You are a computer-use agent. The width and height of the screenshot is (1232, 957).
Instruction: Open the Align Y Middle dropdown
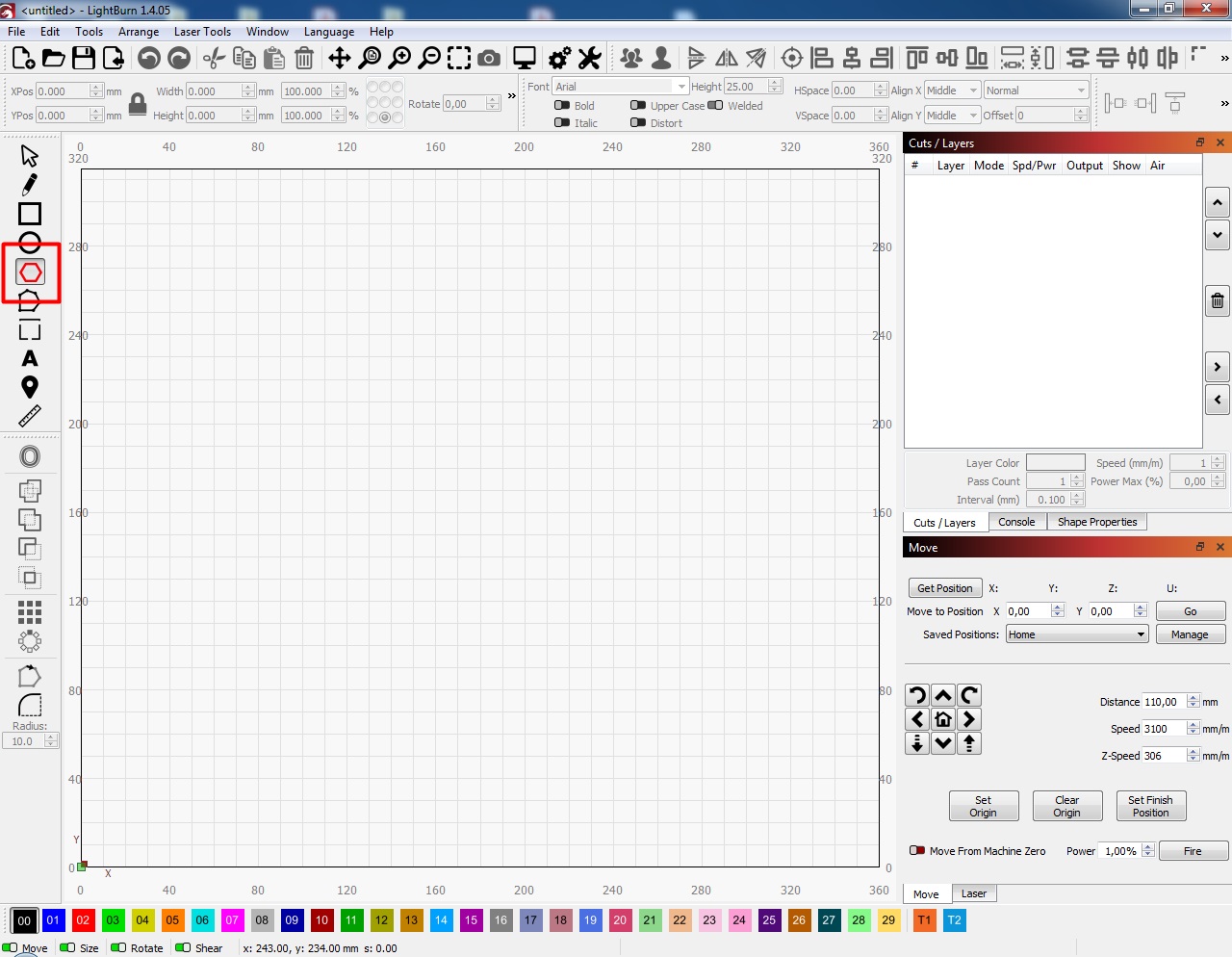coord(952,116)
